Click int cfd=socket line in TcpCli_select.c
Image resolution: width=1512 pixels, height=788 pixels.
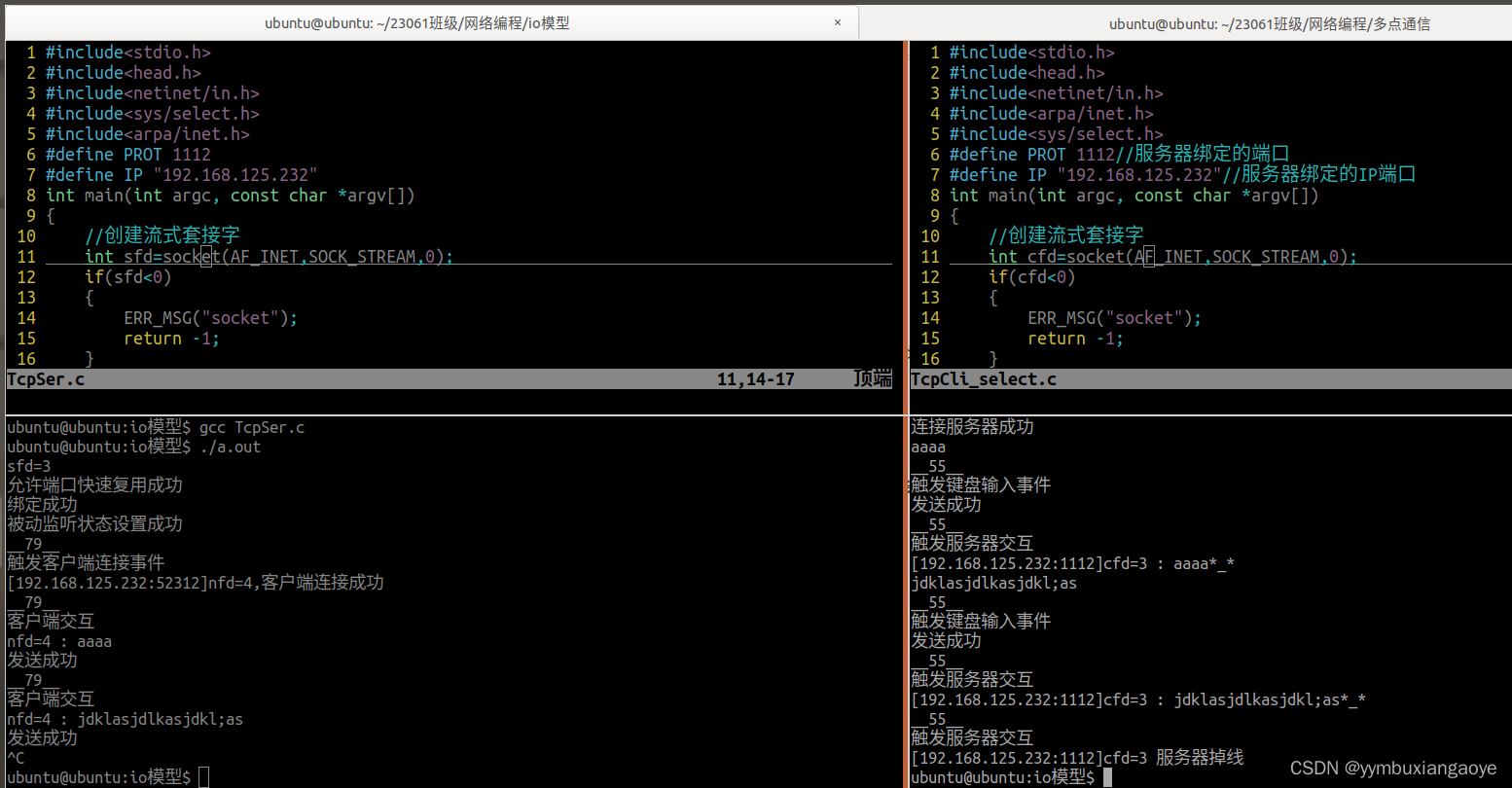point(1172,257)
